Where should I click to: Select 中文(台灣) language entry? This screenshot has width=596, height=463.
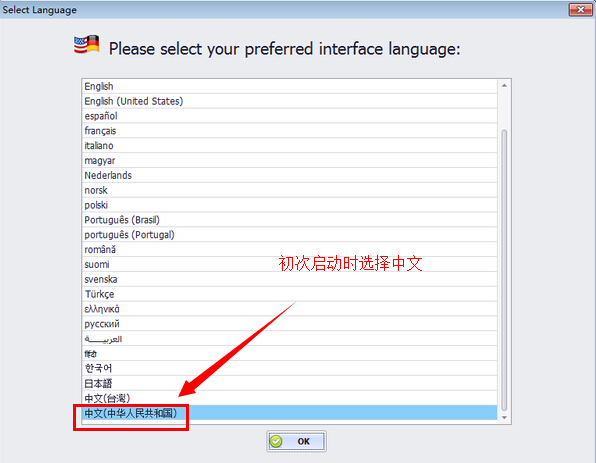pyautogui.click(x=290, y=398)
